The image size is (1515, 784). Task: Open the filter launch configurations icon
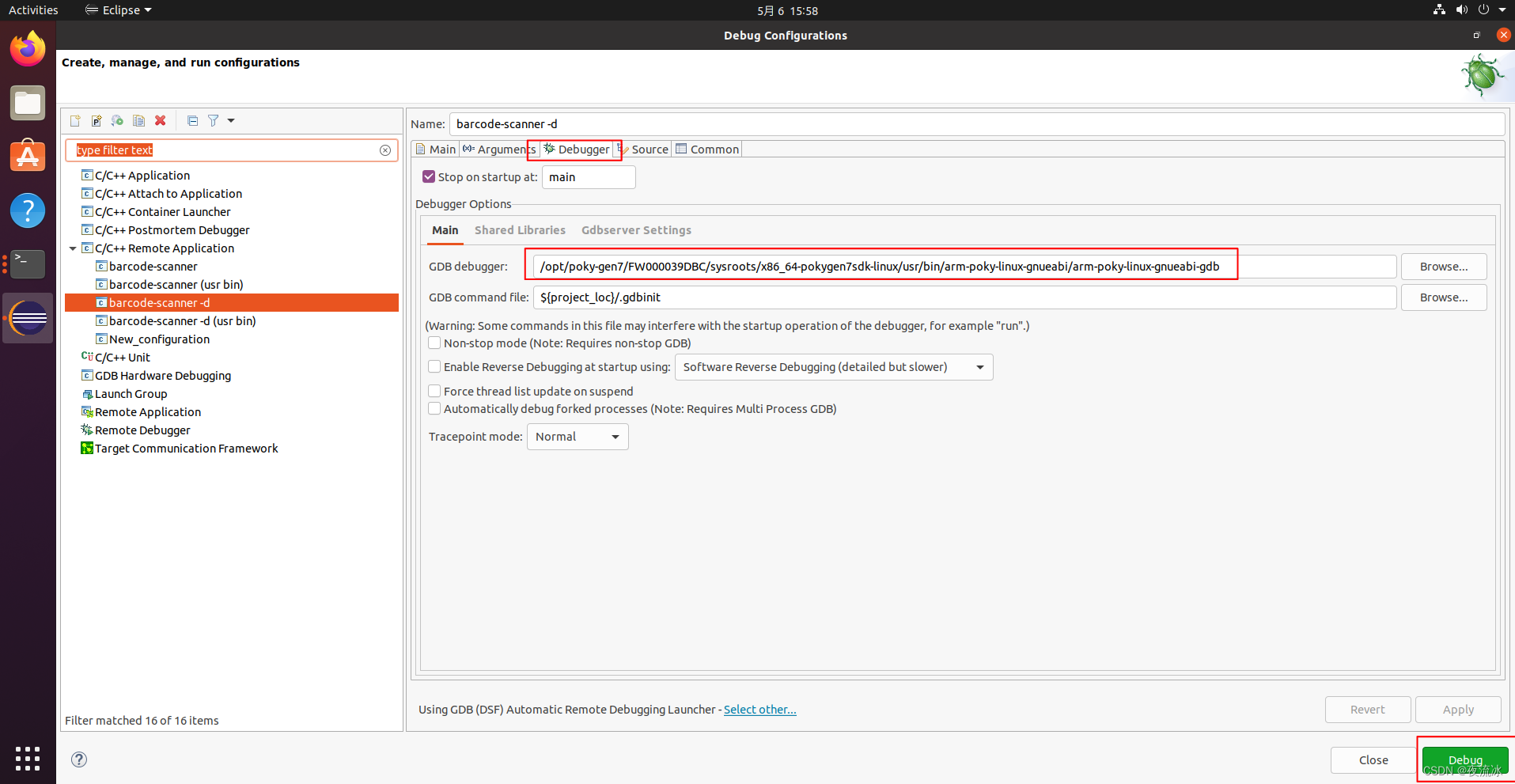[214, 120]
